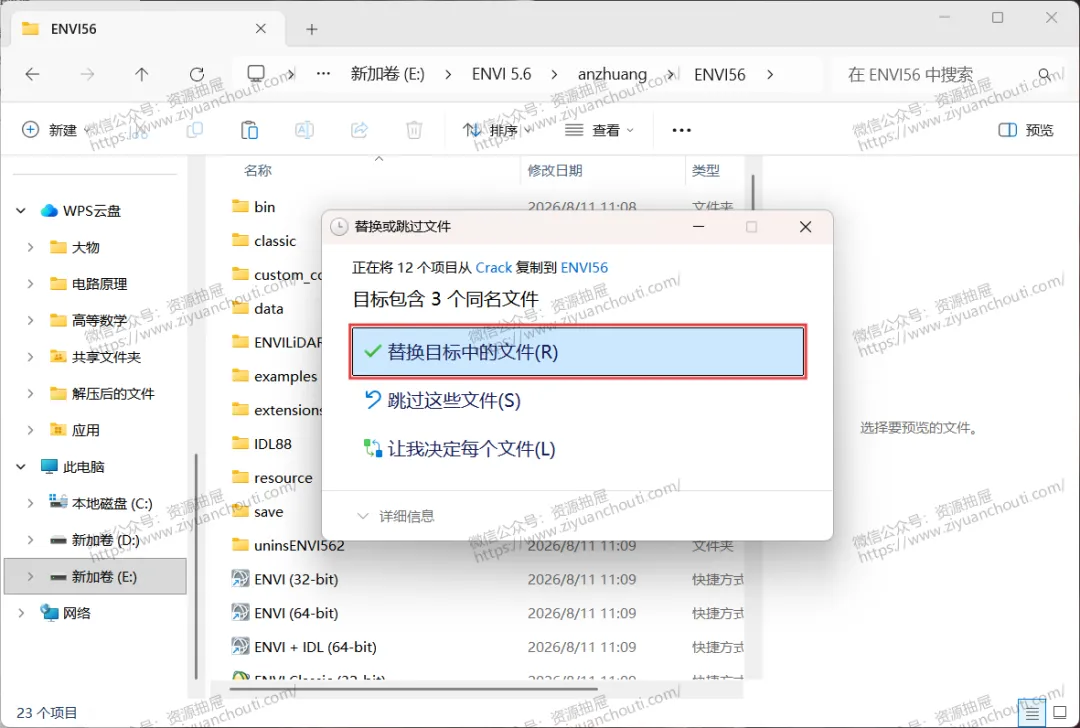Expand the 大物 folder node
This screenshot has width=1080, height=728.
point(30,247)
